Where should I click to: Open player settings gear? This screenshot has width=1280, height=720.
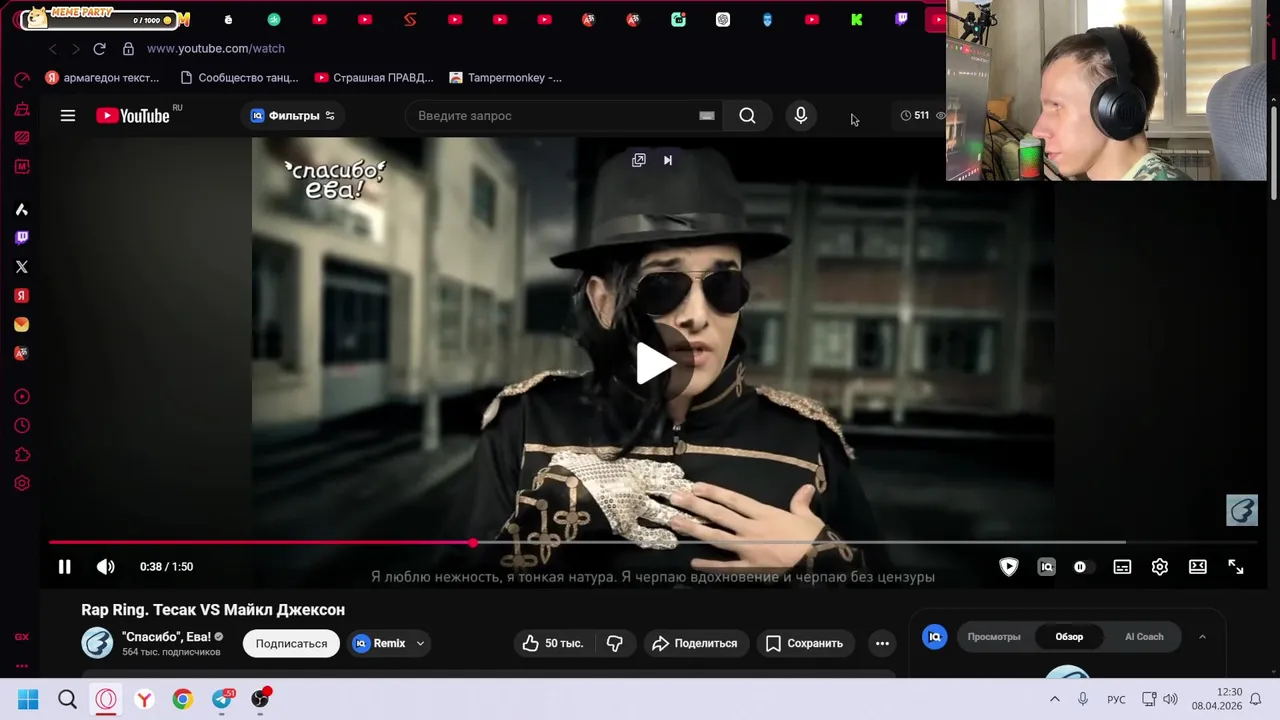[x=1160, y=567]
